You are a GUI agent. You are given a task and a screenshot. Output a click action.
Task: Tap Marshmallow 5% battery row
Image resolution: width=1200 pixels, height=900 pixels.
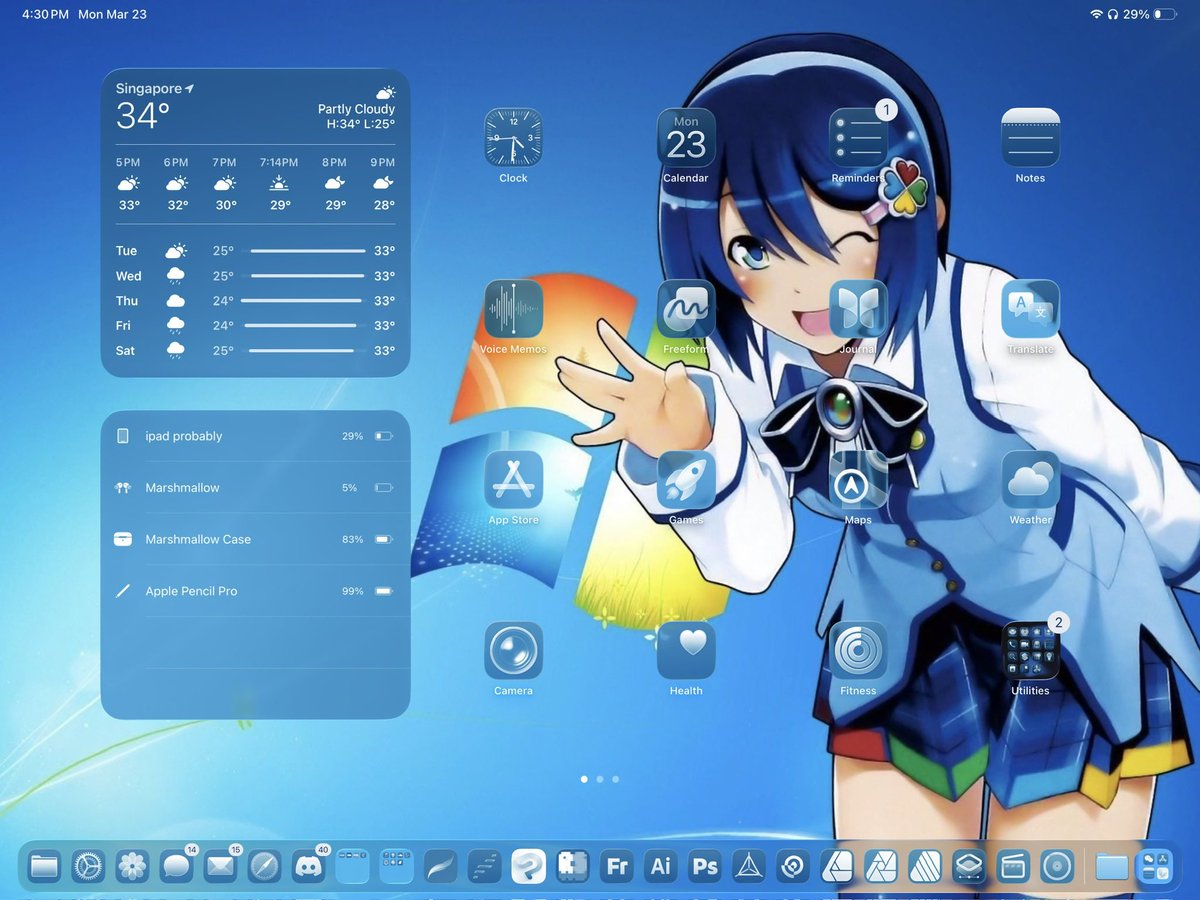[x=255, y=488]
